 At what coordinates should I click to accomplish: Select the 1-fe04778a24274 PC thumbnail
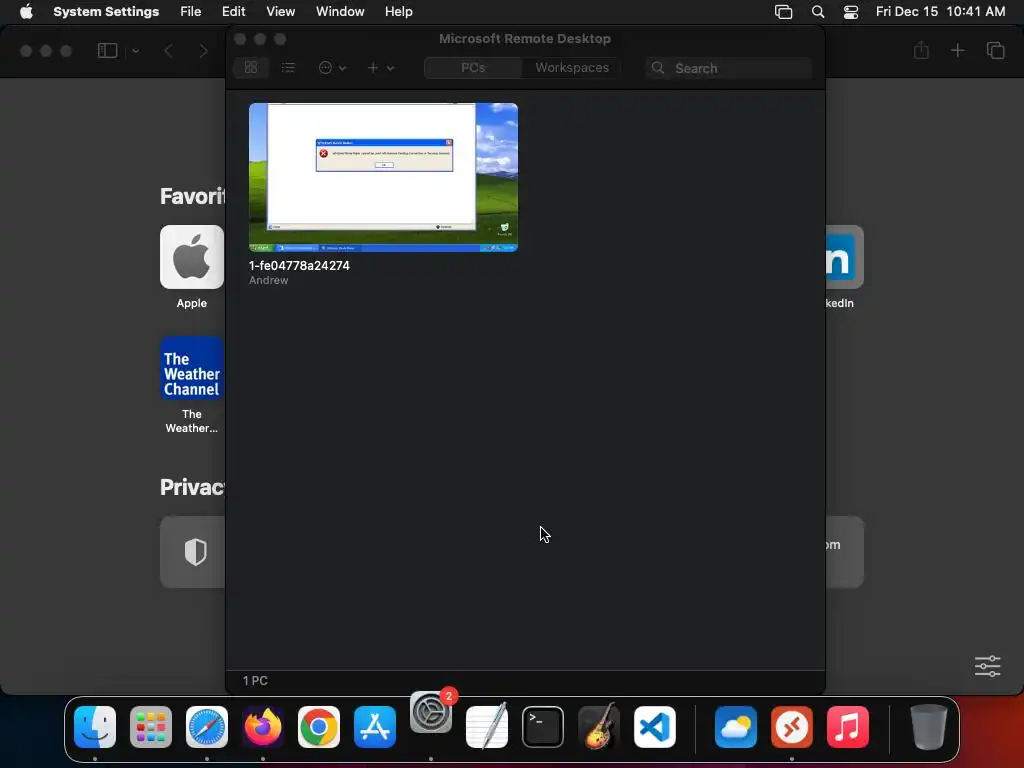click(383, 177)
